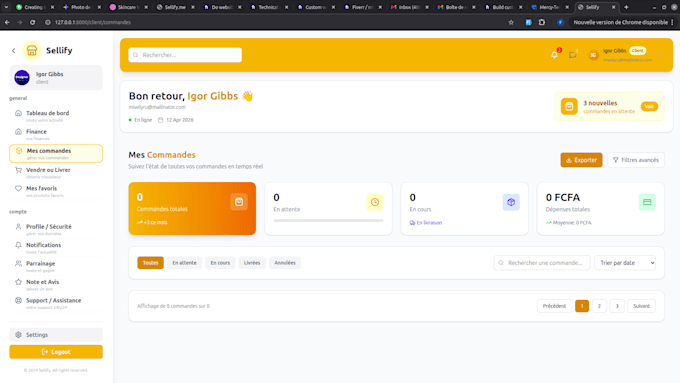Switch to the Inbox Gmail browser tab
Screen dimensions: 680x383
click(410, 7)
